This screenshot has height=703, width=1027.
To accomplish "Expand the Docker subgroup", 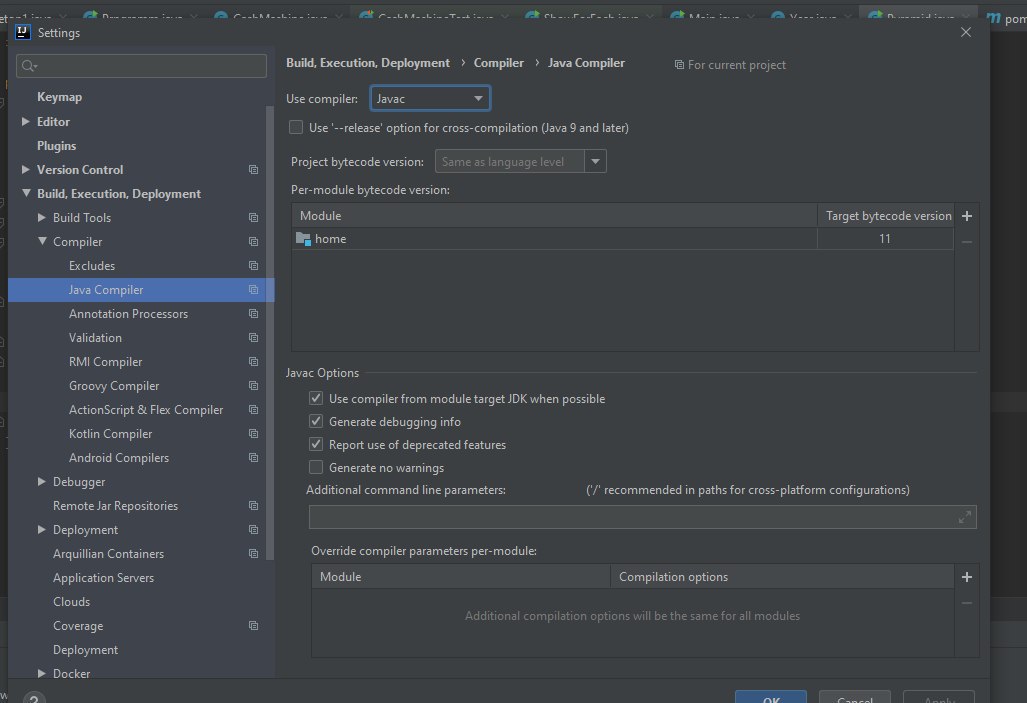I will tap(41, 674).
